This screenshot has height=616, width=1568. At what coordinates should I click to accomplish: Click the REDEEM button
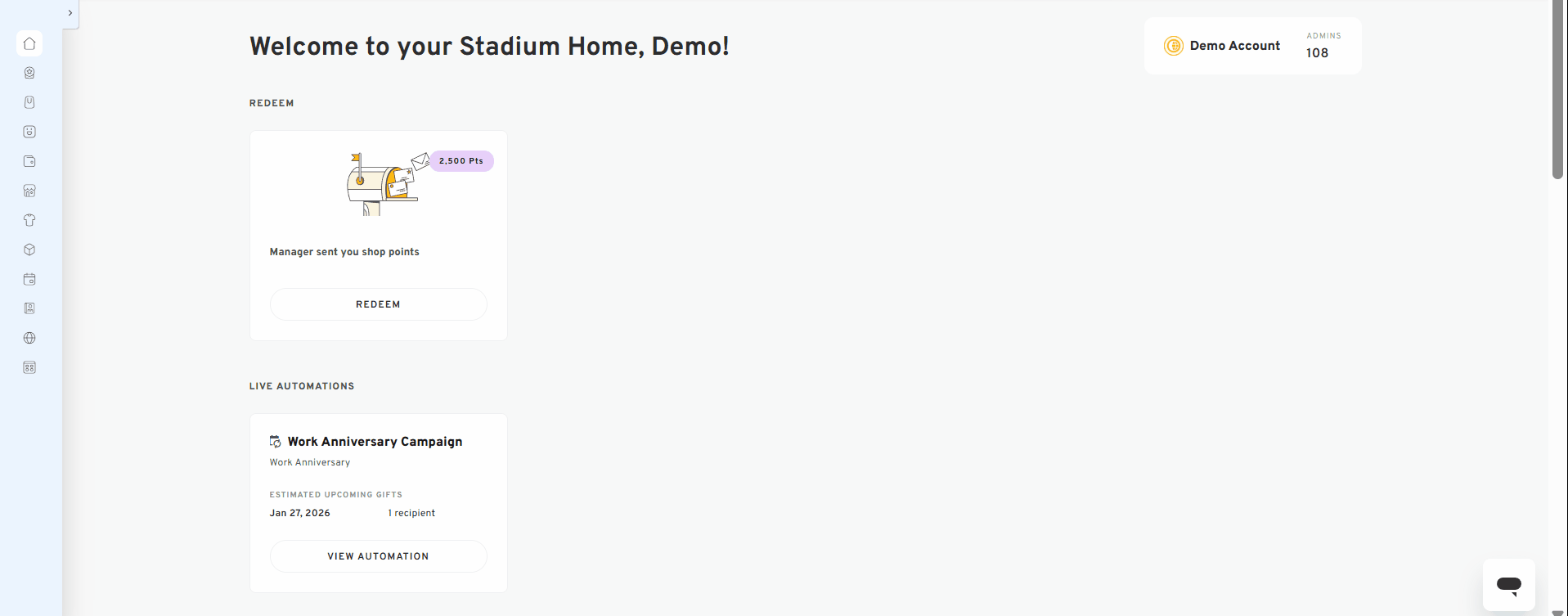pyautogui.click(x=378, y=304)
